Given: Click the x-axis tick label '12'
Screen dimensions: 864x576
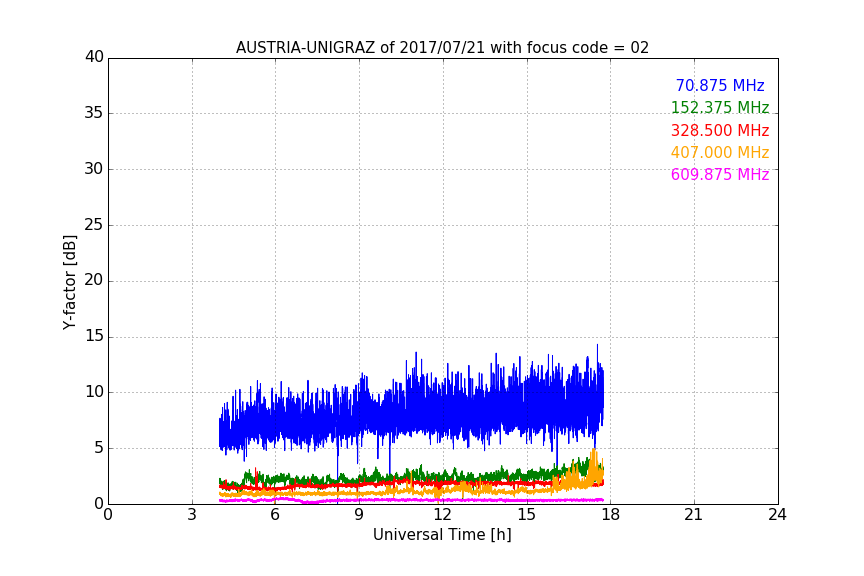Looking at the screenshot, I should [442, 515].
